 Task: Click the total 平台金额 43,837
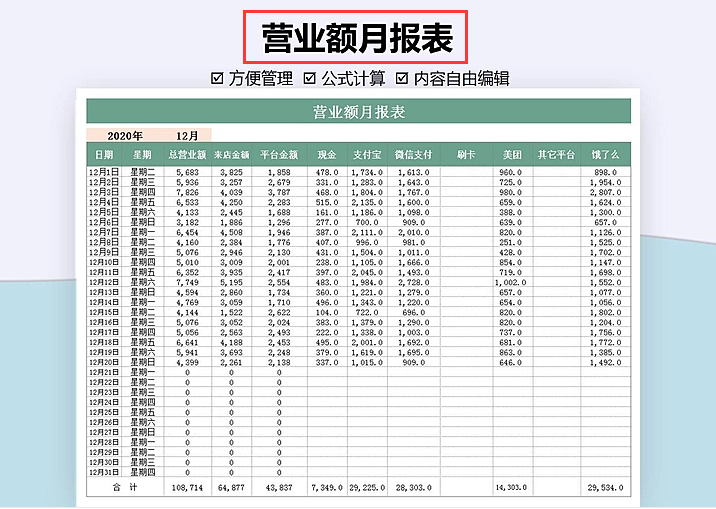279,488
